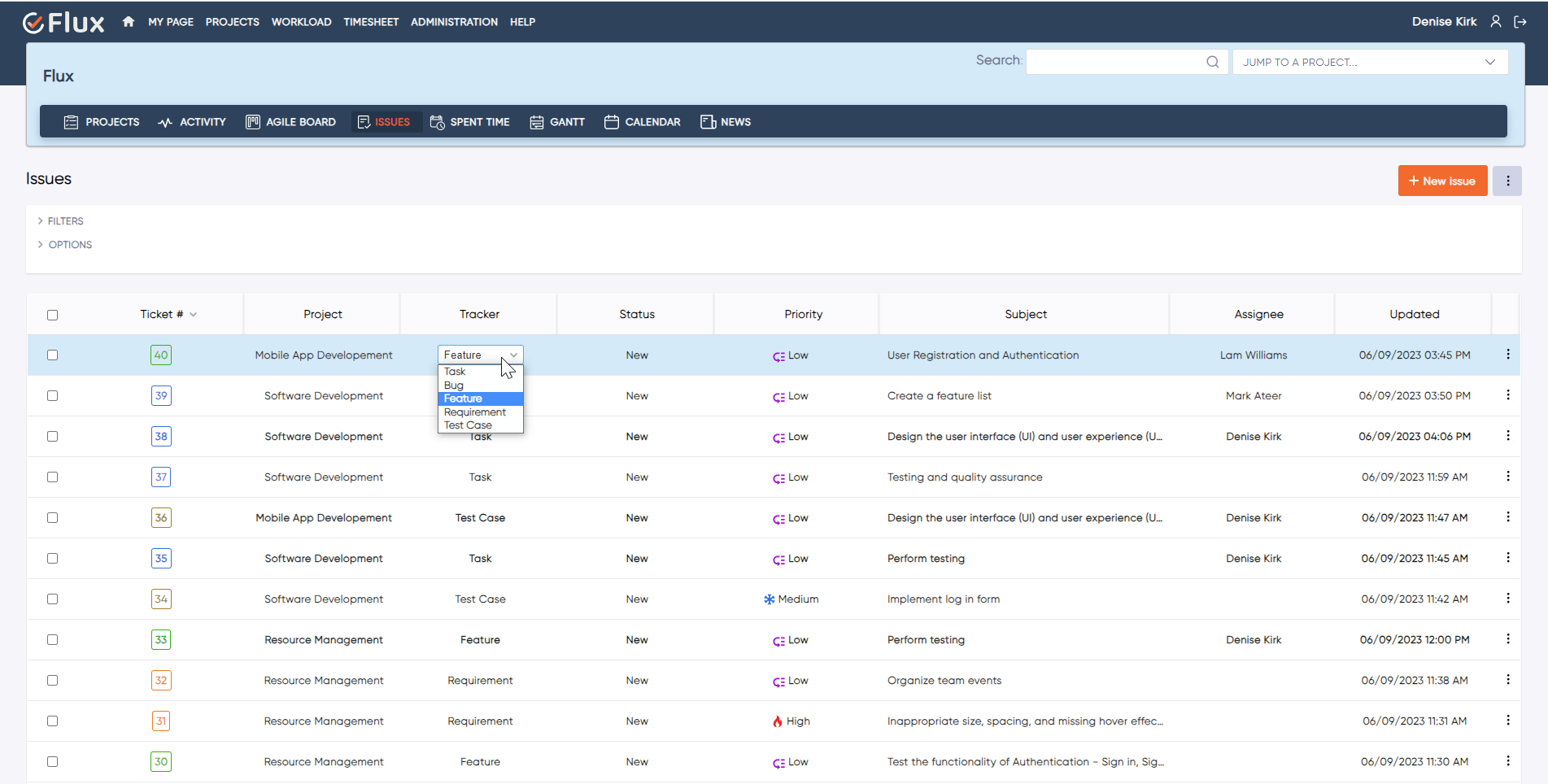Open three-dot menu for ticket 39 row
The width and height of the screenshot is (1548, 784).
point(1507,395)
